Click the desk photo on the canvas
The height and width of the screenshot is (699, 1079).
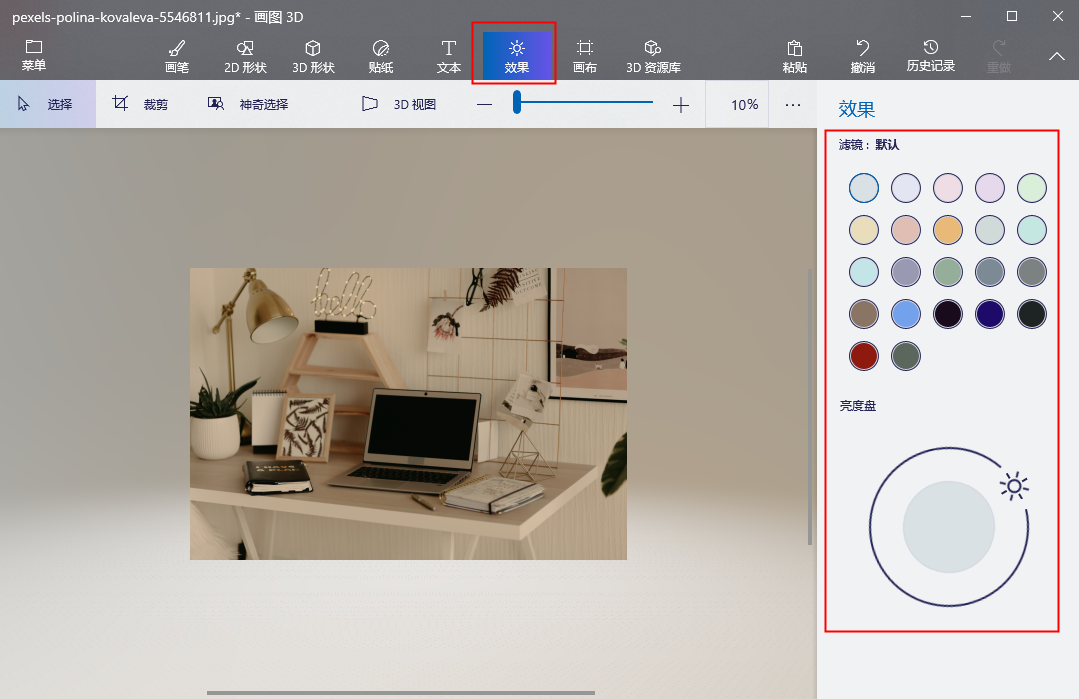point(408,413)
